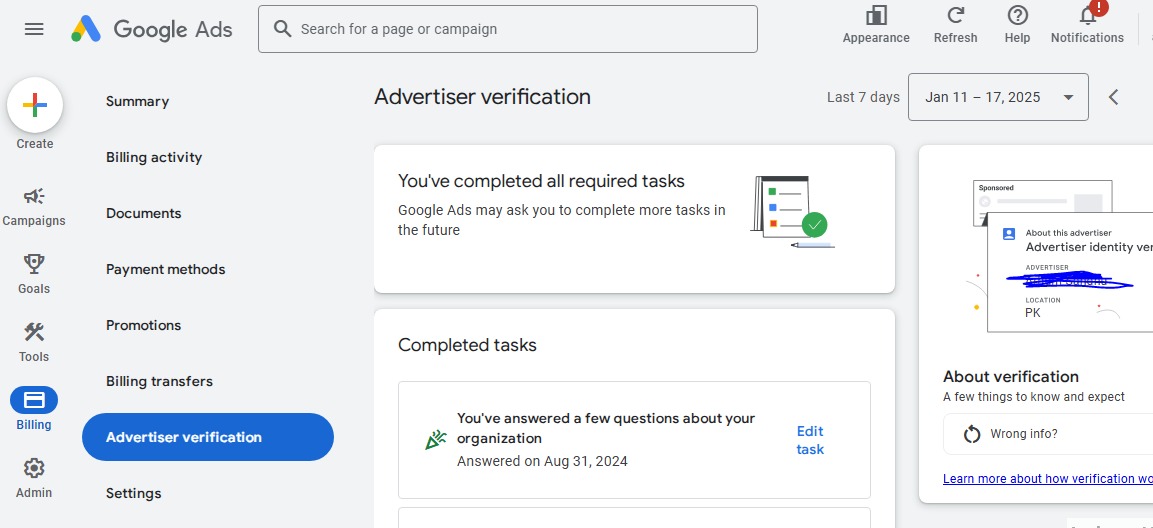Open the hamburger main menu
Image resolution: width=1153 pixels, height=528 pixels.
pos(34,29)
